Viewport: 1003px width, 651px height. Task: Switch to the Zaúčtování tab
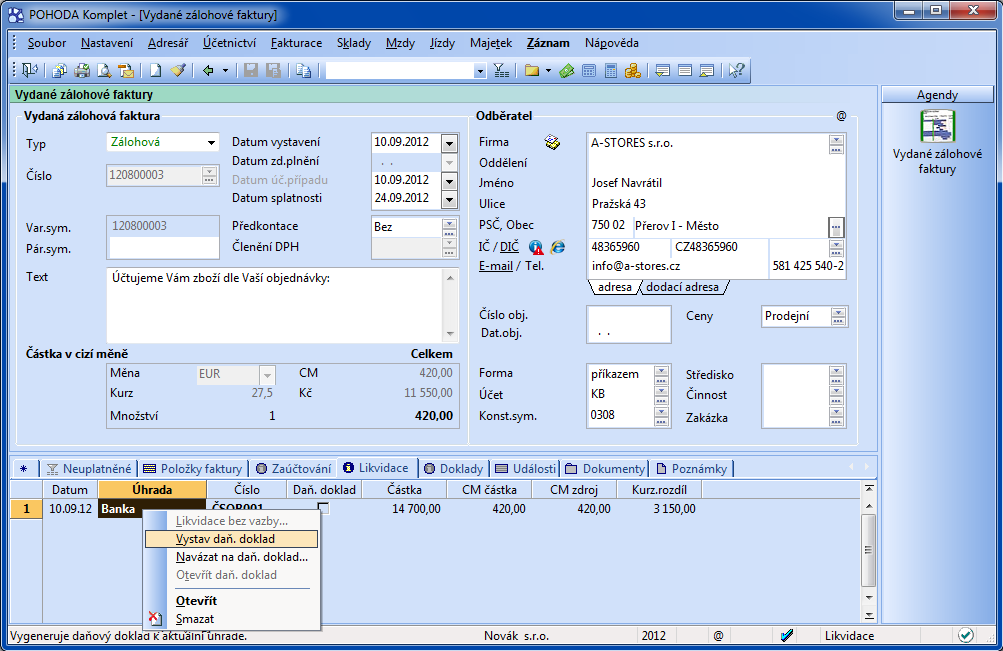pyautogui.click(x=294, y=469)
